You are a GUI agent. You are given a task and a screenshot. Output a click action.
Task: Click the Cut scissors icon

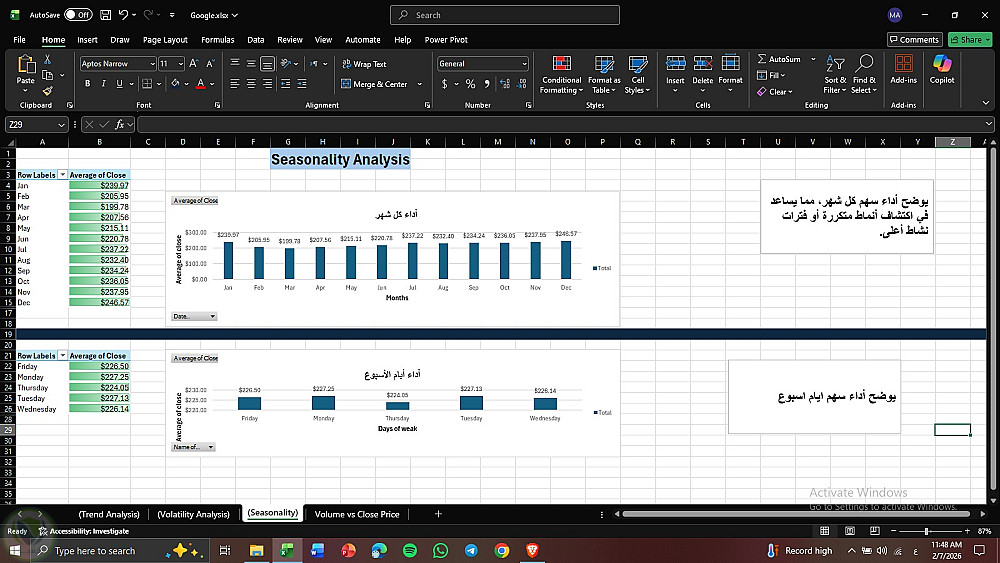click(x=47, y=59)
